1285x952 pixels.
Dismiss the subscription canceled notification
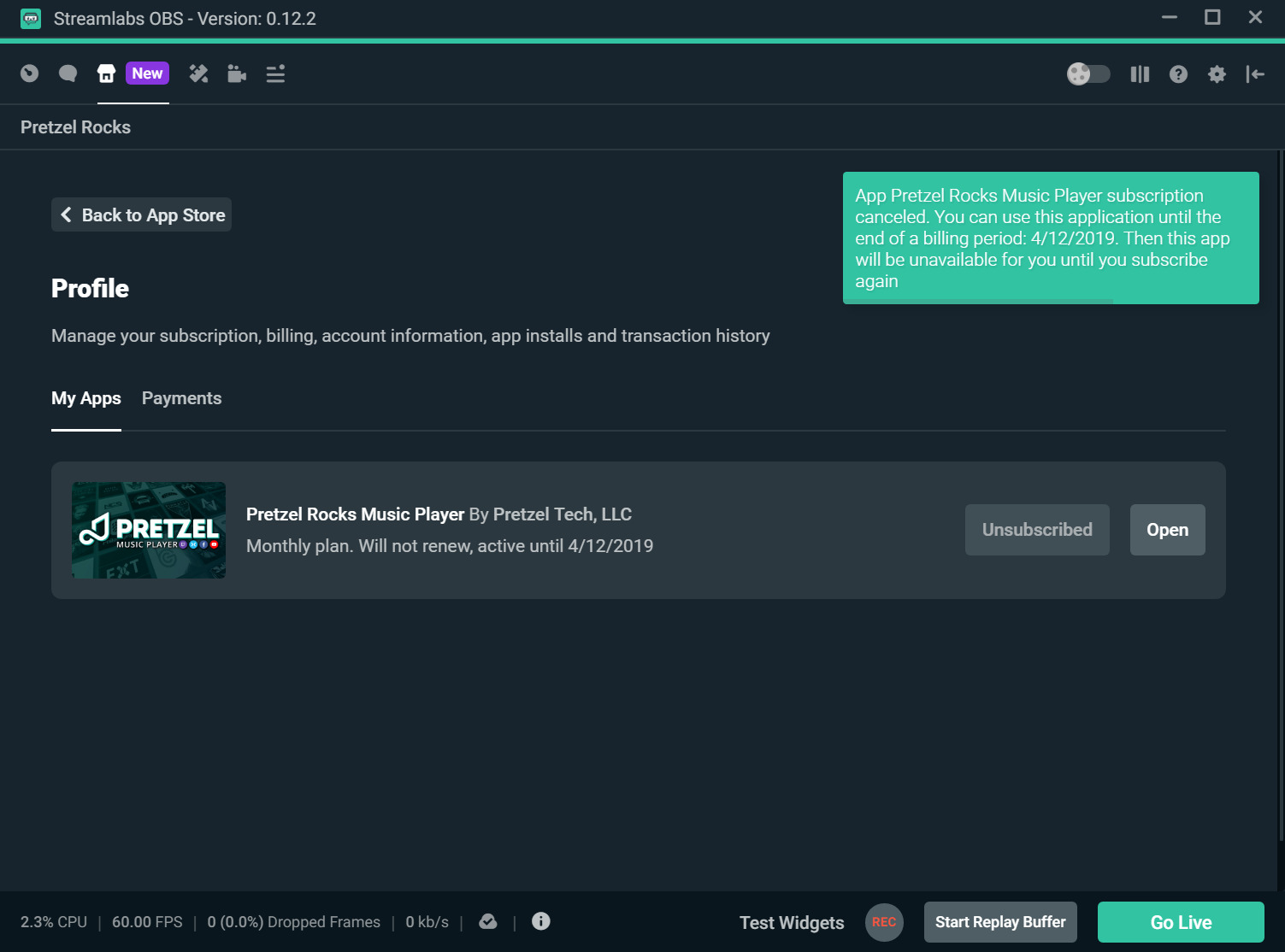pyautogui.click(x=1051, y=238)
